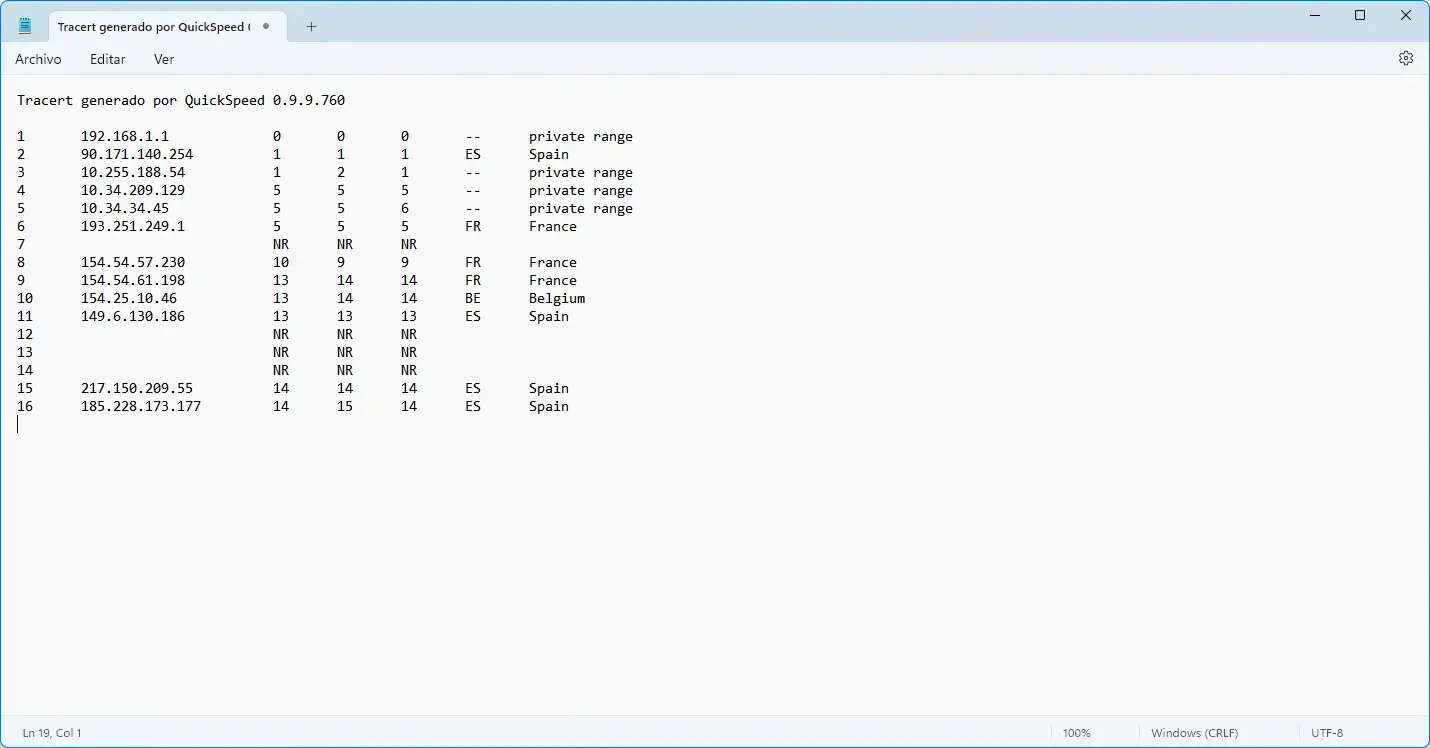Click IP address 192.168.1.1
This screenshot has height=748, width=1430.
coord(125,136)
